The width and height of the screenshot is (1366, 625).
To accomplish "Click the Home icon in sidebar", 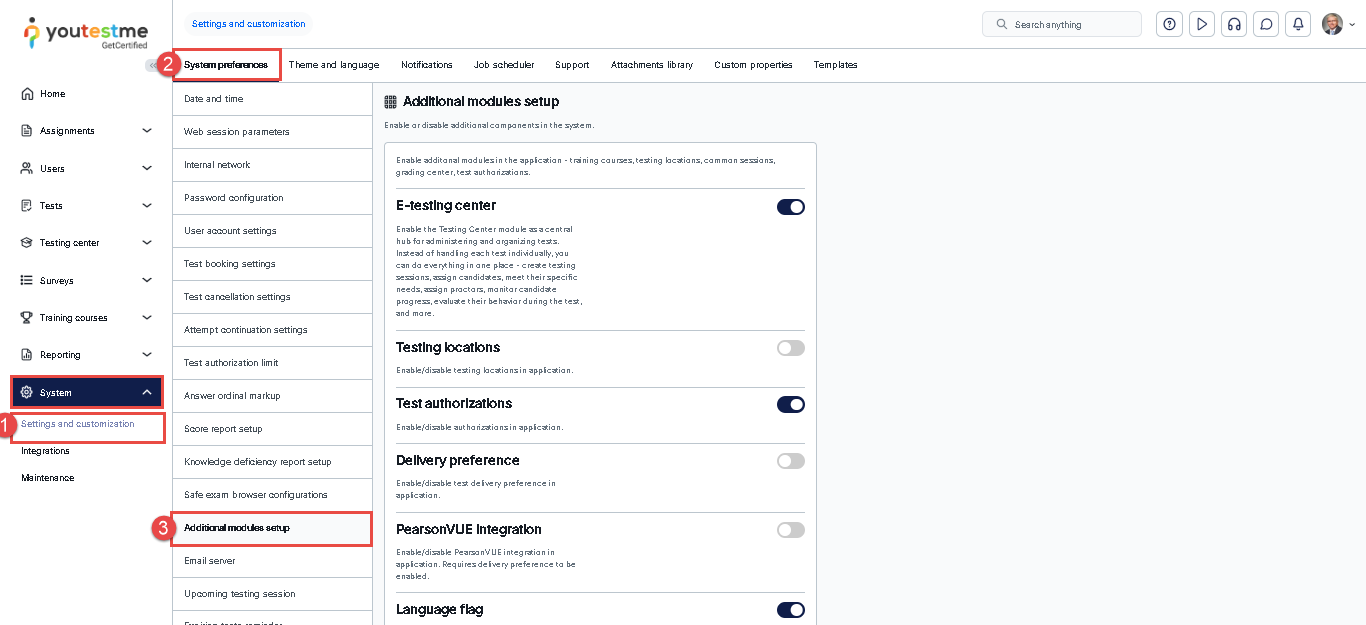I will pos(28,94).
